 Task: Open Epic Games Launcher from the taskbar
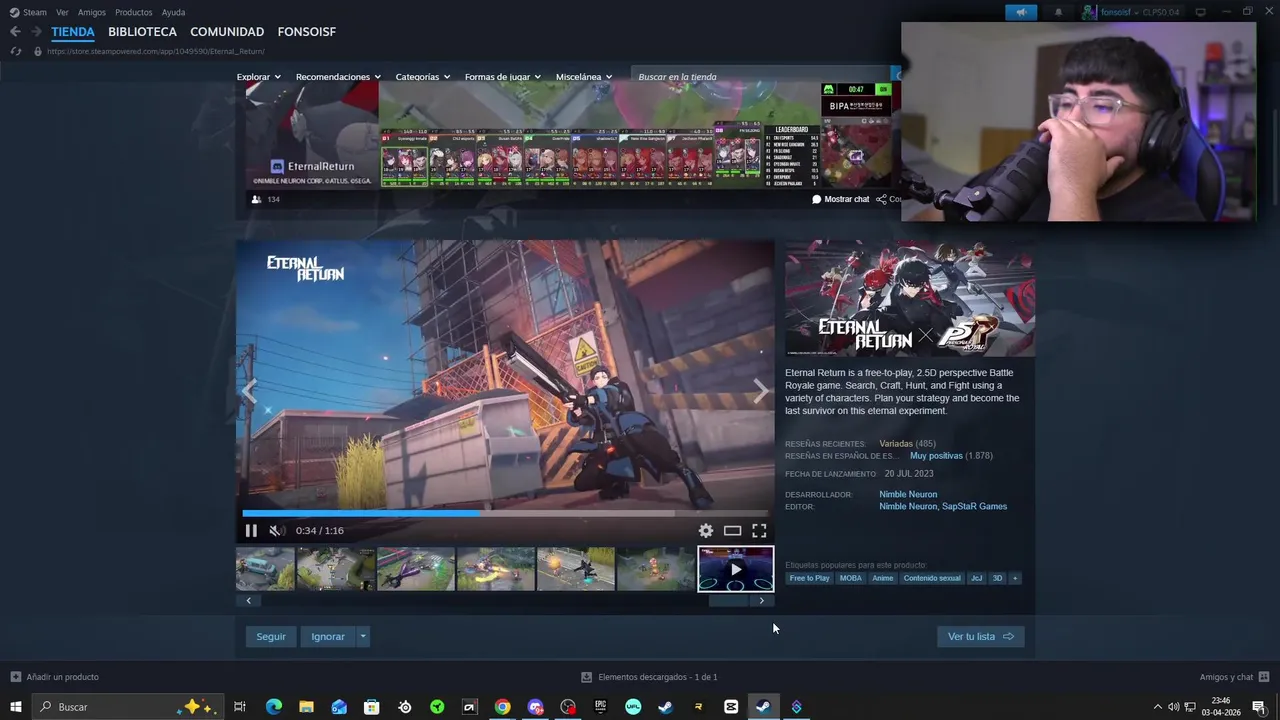(x=600, y=707)
